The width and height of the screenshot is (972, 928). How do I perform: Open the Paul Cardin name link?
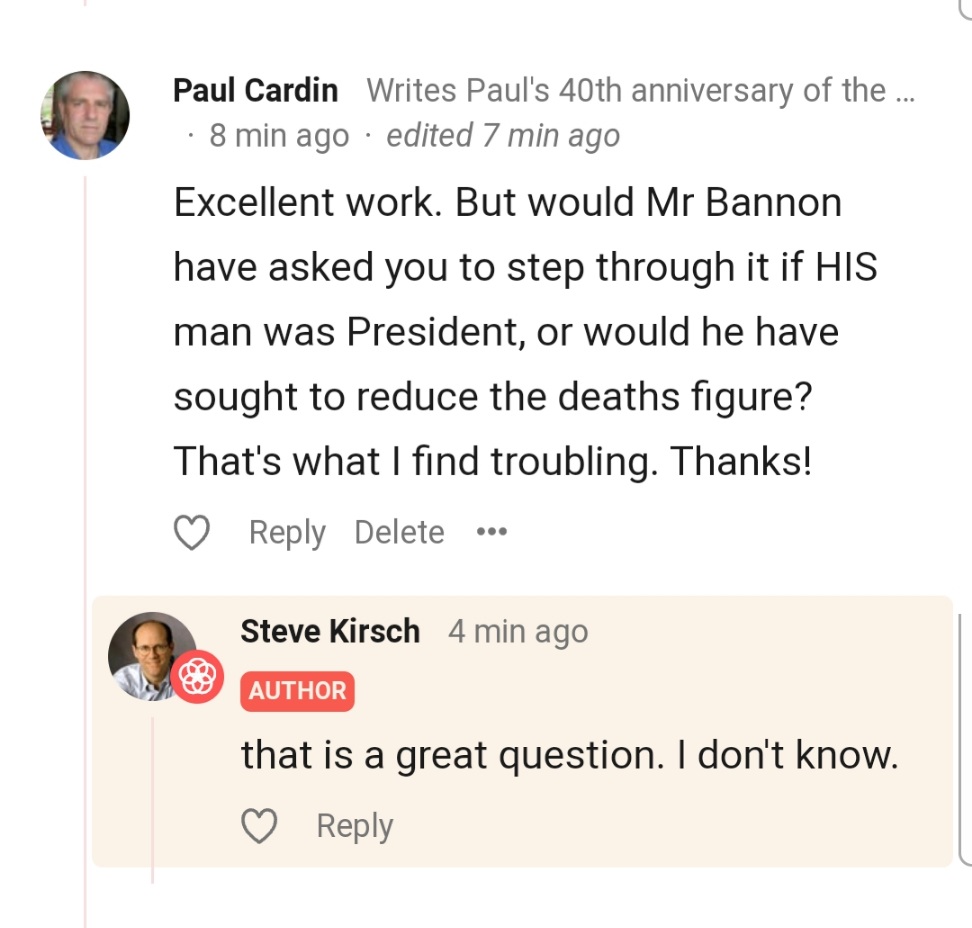point(255,90)
